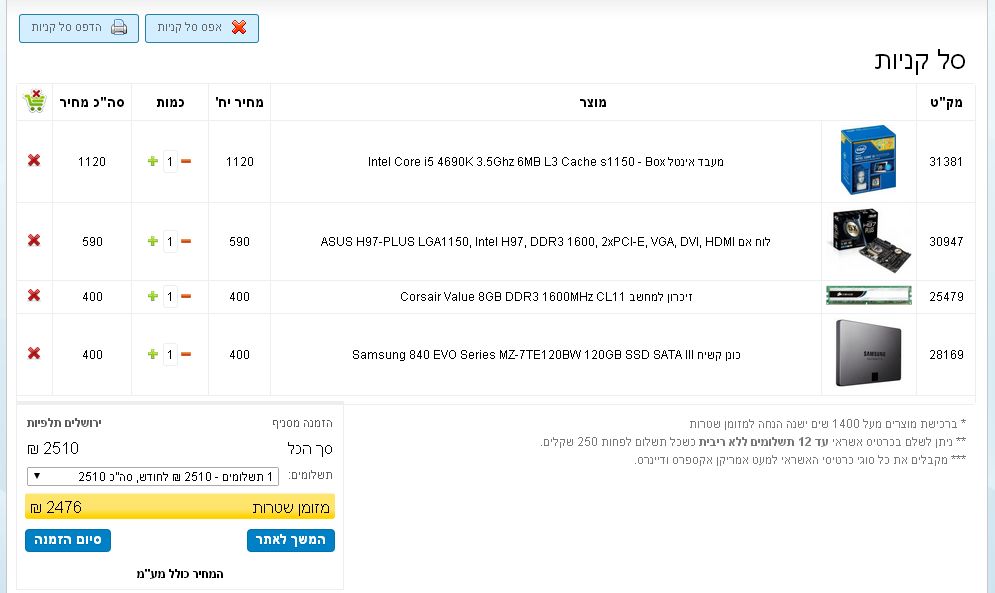The height and width of the screenshot is (593, 995).
Task: Remove the Samsung 840 EVO SSD row
Action: point(34,354)
